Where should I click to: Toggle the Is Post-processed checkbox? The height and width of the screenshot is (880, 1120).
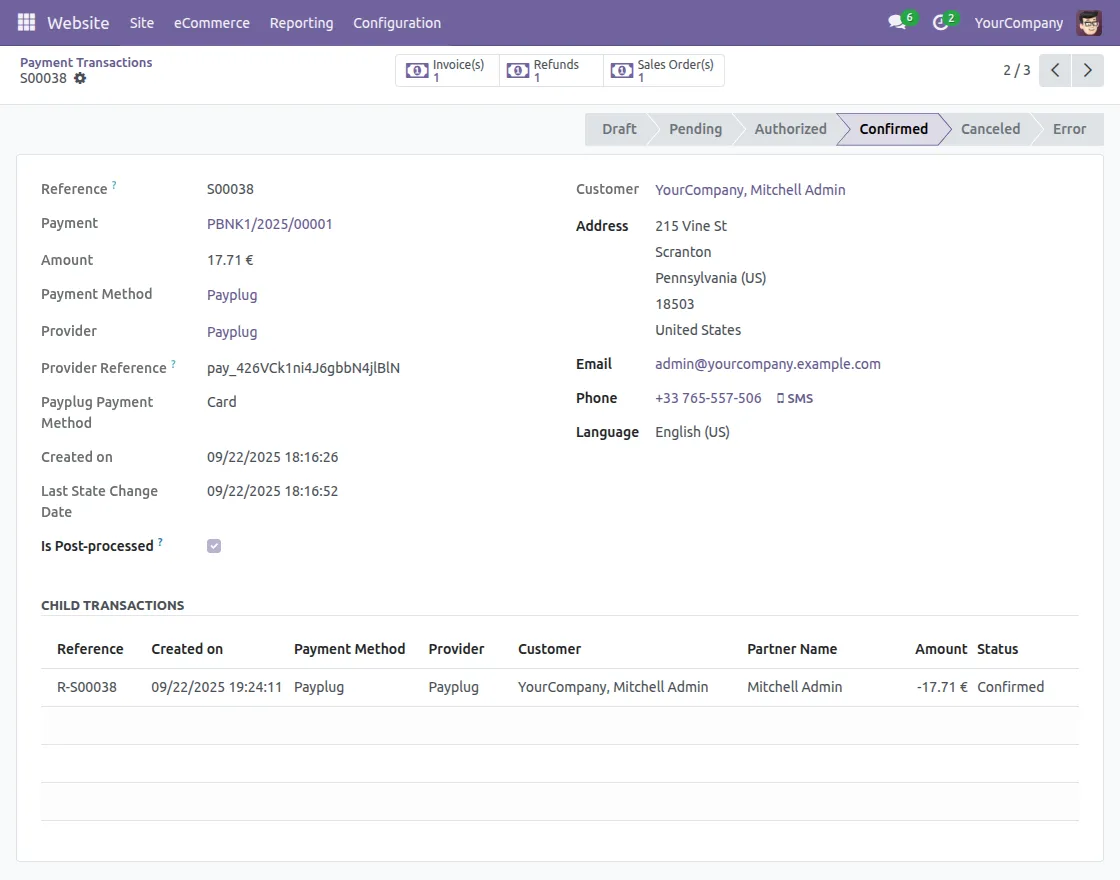(214, 546)
